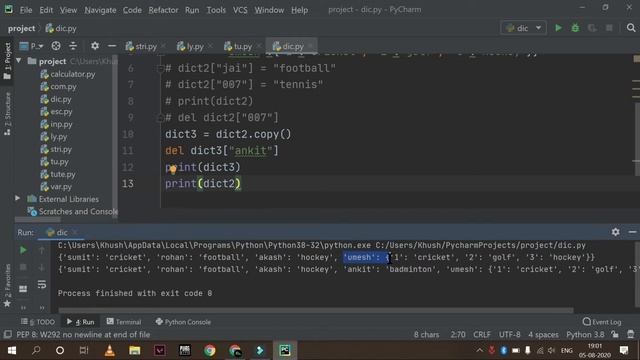Click the stop icon in top toolbar
Screen dimensions: 640x360
(x=609, y=28)
